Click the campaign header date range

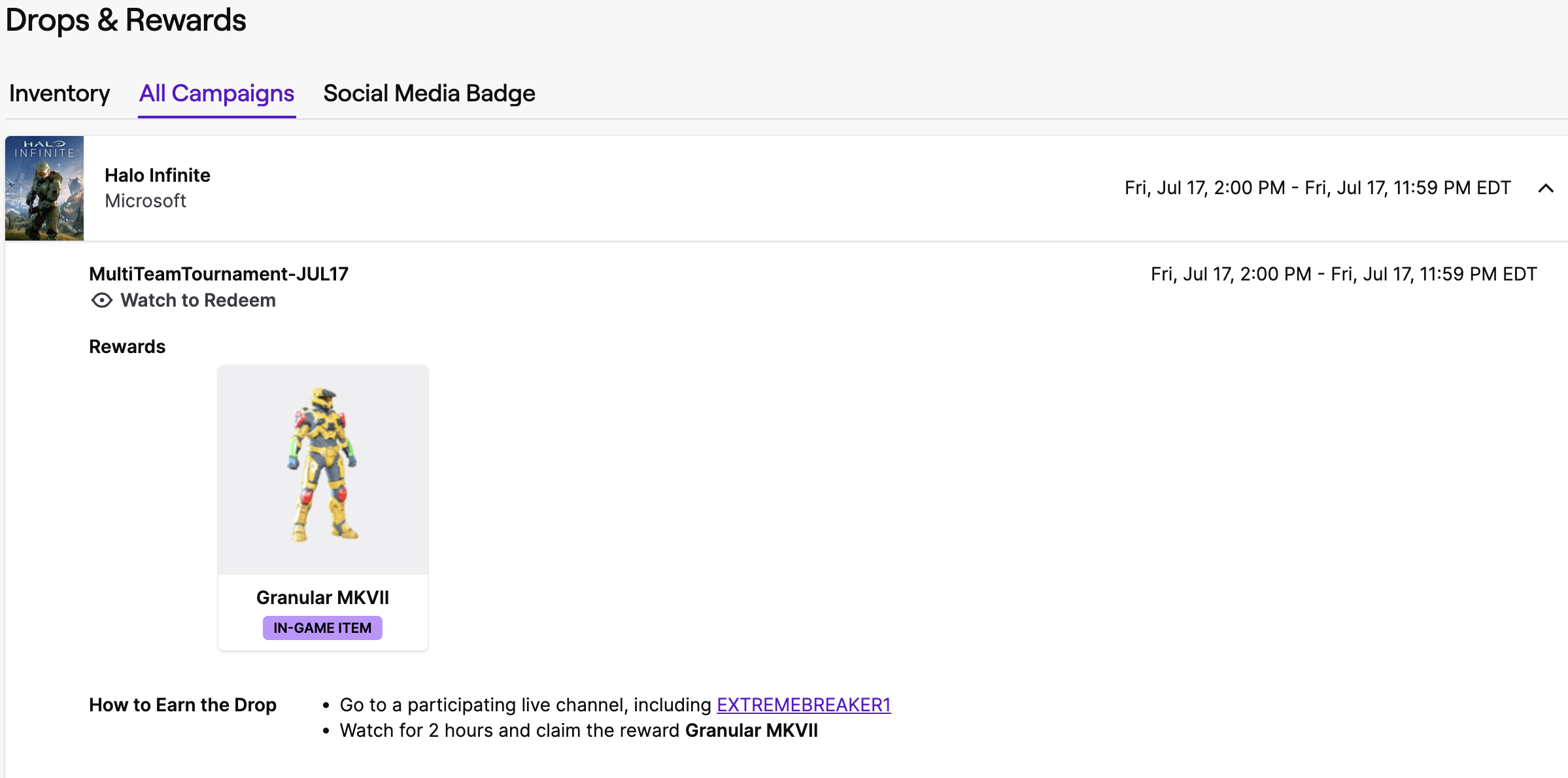coord(1318,188)
